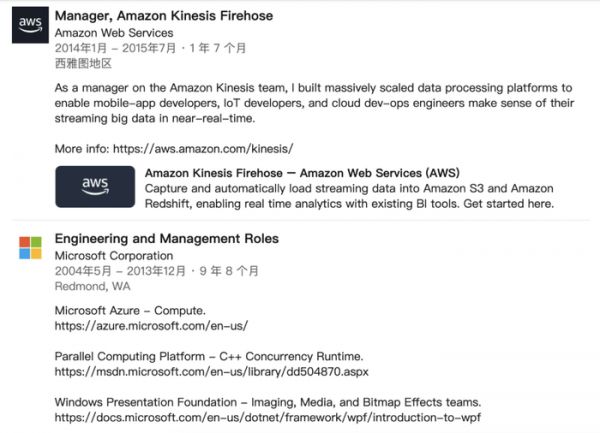Click the "Microsoft Azure – Compute." line
Image resolution: width=600 pixels, height=433 pixels.
pyautogui.click(x=130, y=310)
